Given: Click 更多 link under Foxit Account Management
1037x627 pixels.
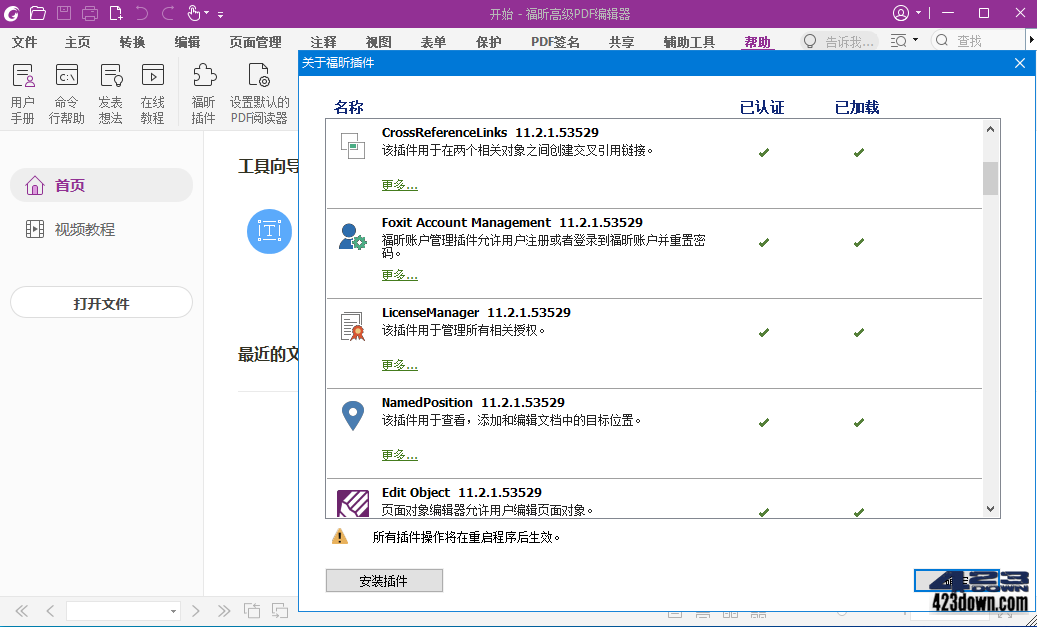Looking at the screenshot, I should 399,275.
